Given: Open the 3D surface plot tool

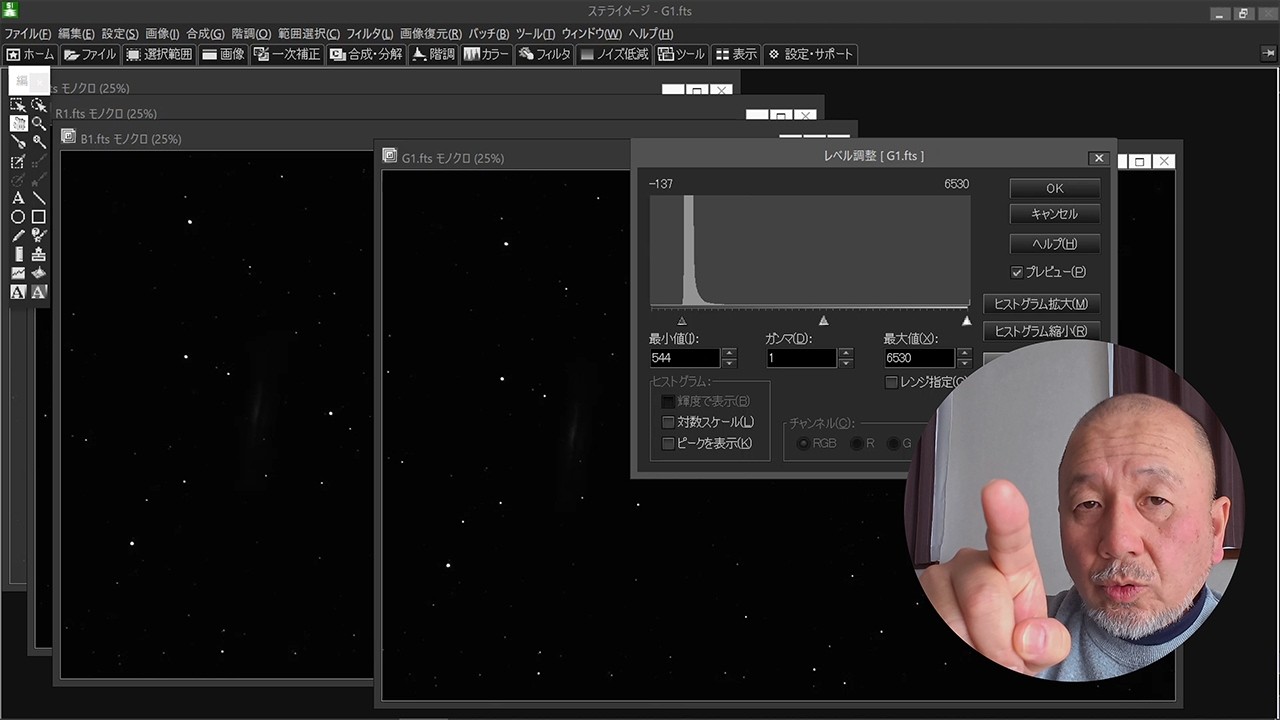Looking at the screenshot, I should tap(38, 273).
